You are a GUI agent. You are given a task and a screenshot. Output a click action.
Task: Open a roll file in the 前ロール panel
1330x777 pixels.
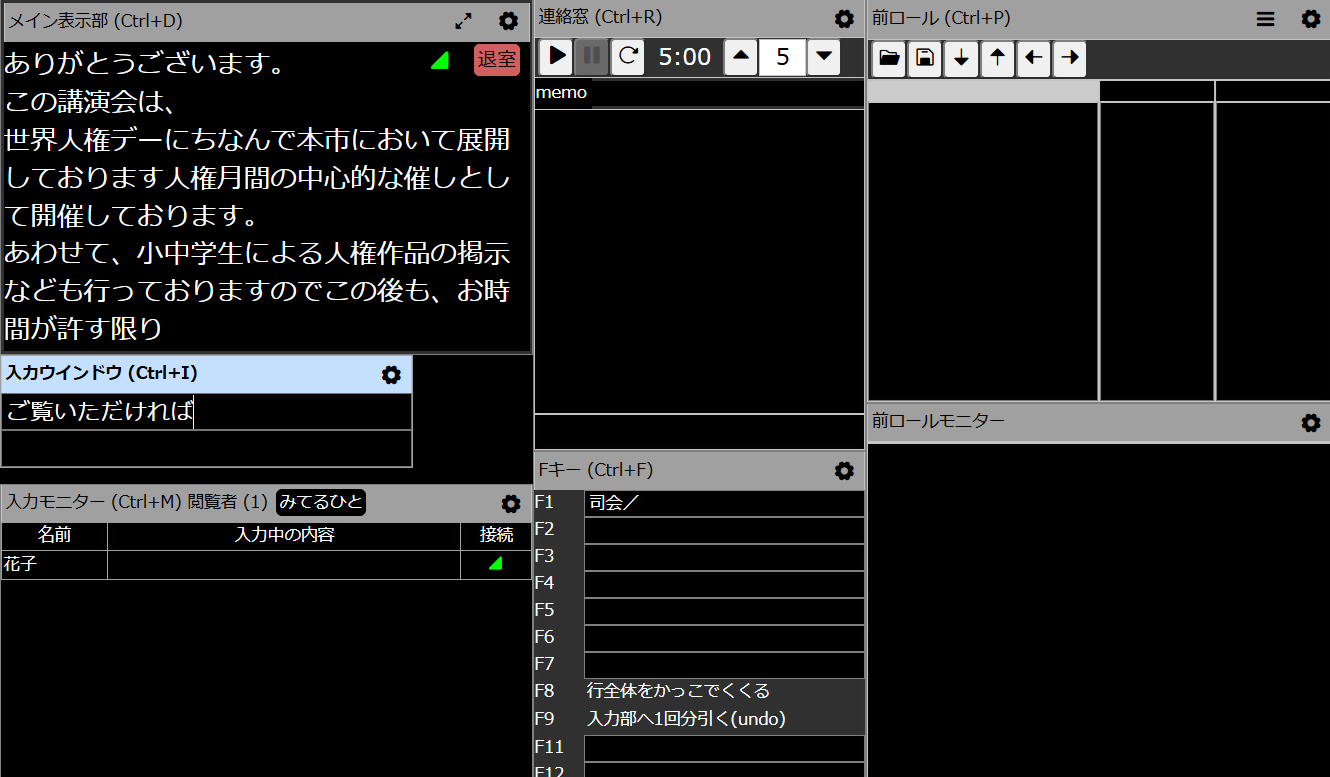pyautogui.click(x=888, y=59)
